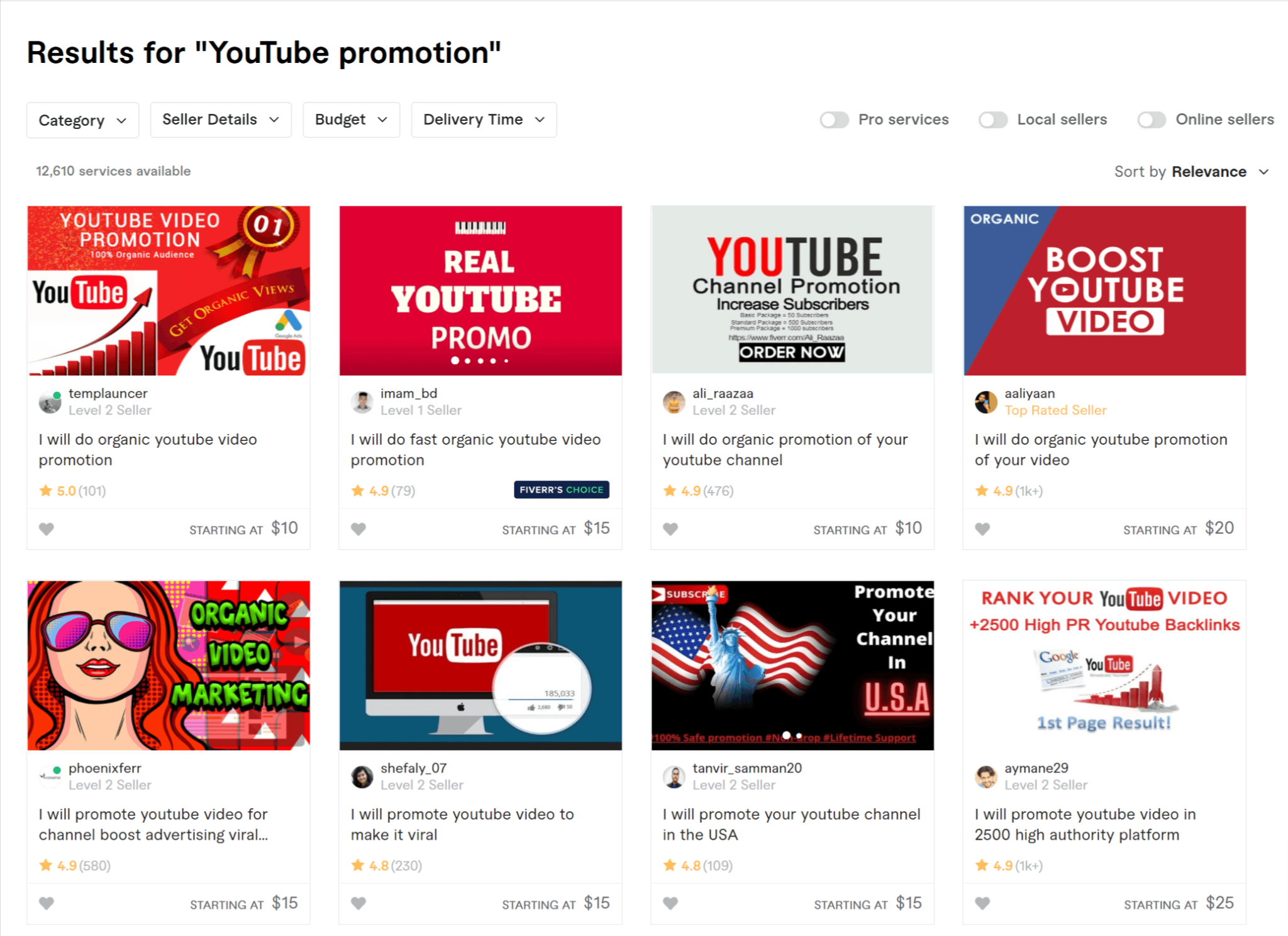1288x936 pixels.
Task: Like aaliyaan's gig using the heart icon
Action: pos(982,529)
